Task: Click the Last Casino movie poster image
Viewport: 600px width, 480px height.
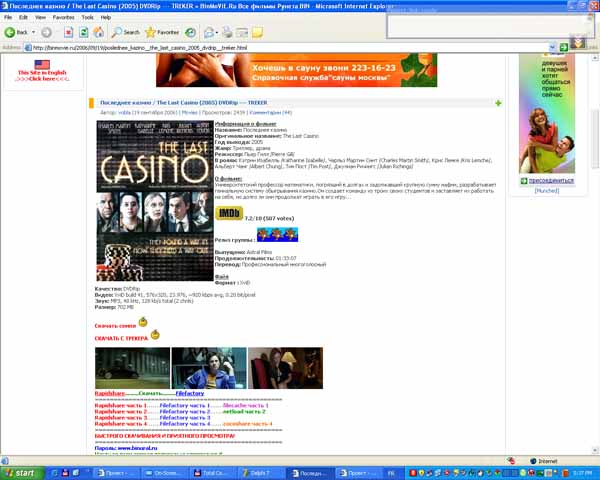Action: pyautogui.click(x=154, y=200)
